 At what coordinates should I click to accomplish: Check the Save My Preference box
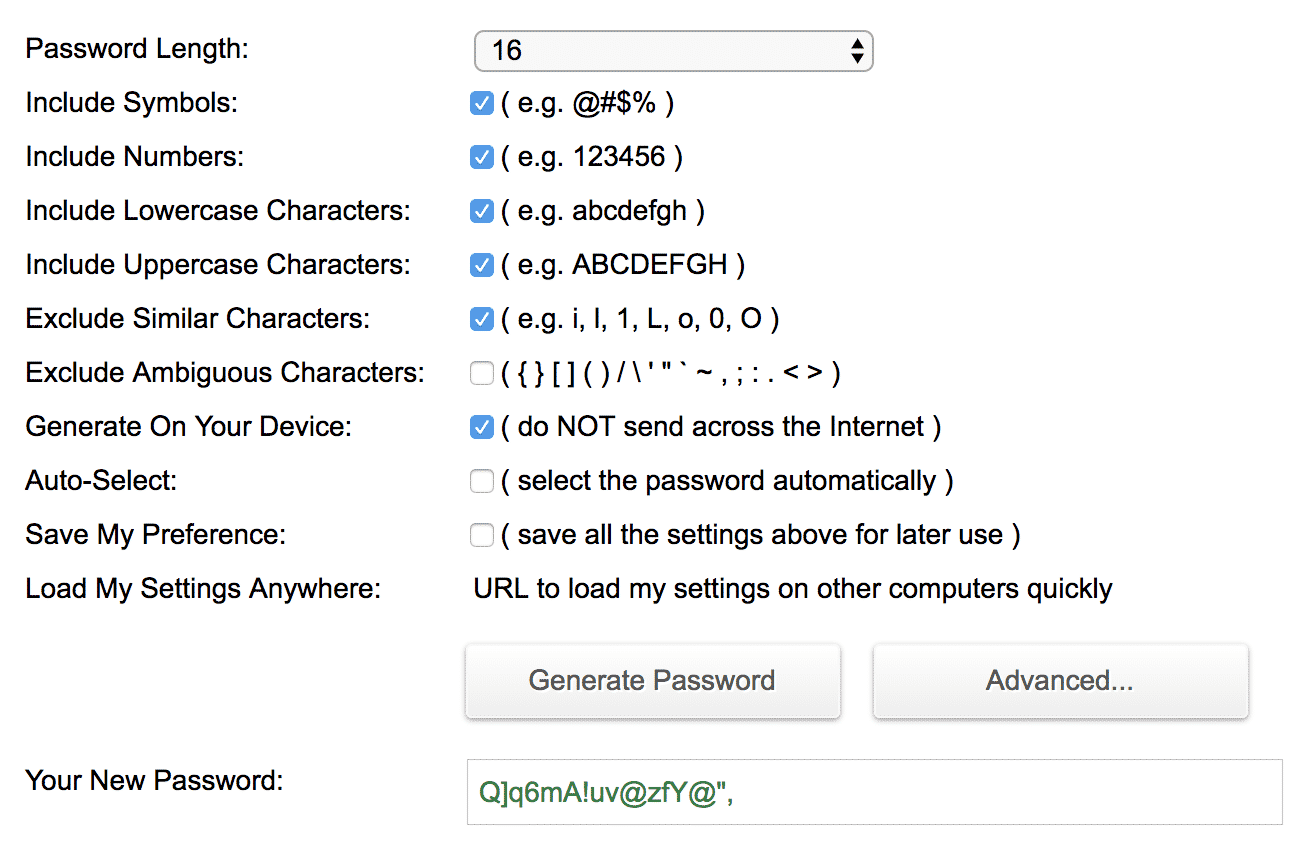coord(481,535)
